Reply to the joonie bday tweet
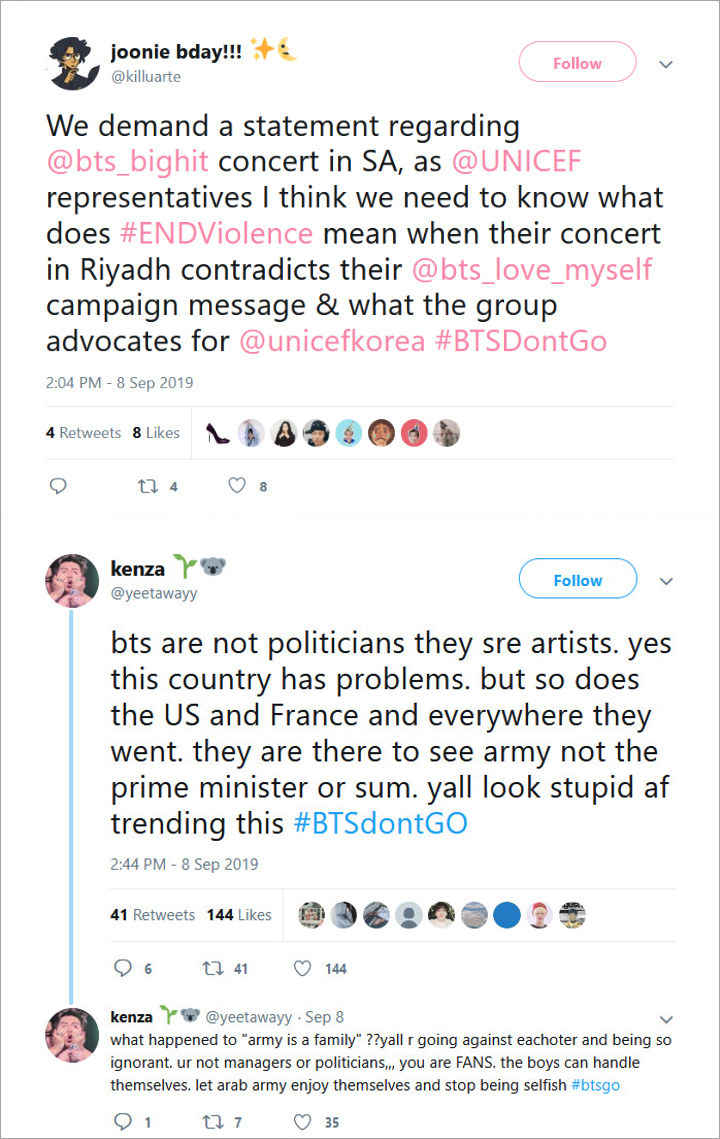The width and height of the screenshot is (720, 1139). (x=58, y=486)
